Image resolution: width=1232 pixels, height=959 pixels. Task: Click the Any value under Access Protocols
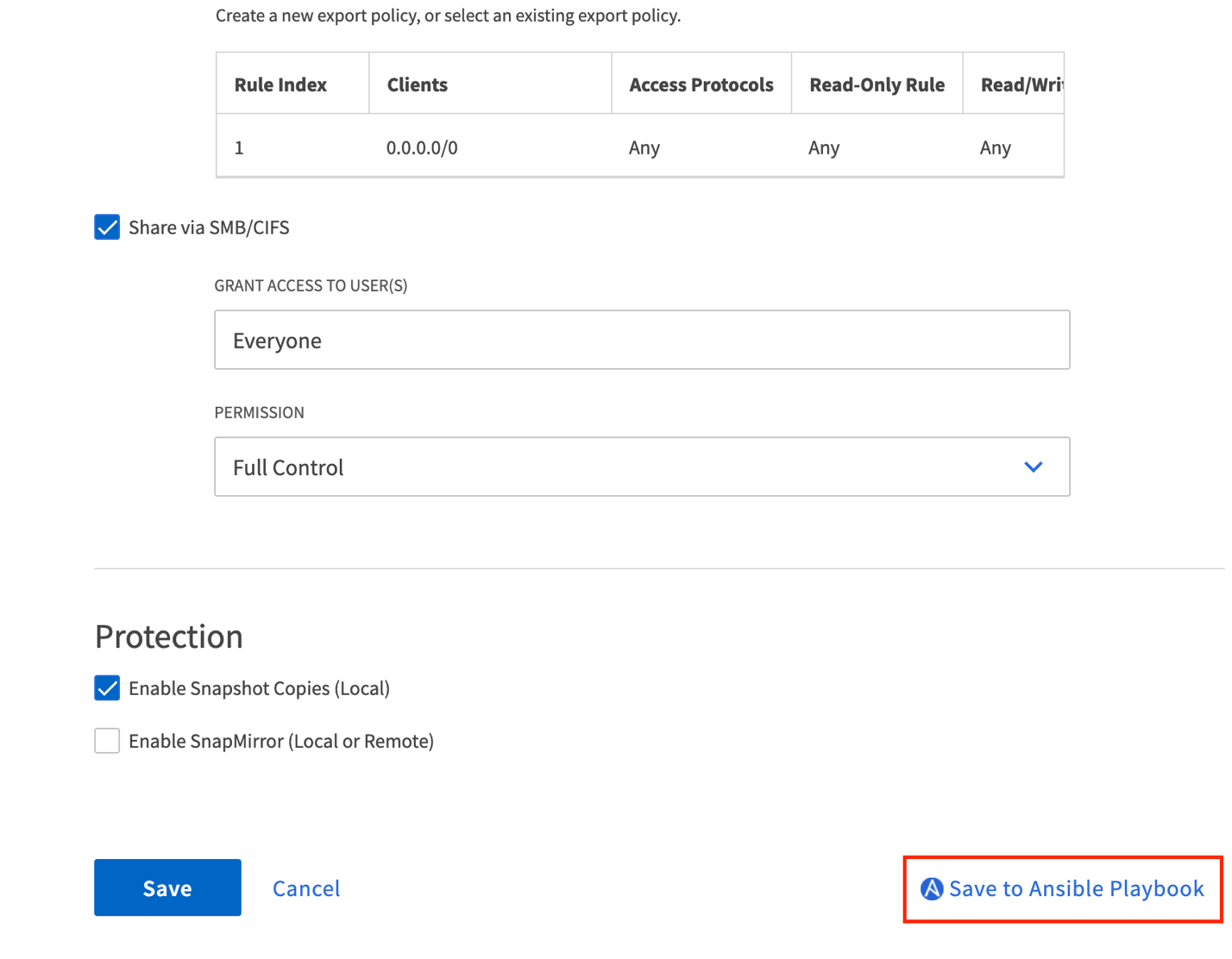(x=644, y=147)
